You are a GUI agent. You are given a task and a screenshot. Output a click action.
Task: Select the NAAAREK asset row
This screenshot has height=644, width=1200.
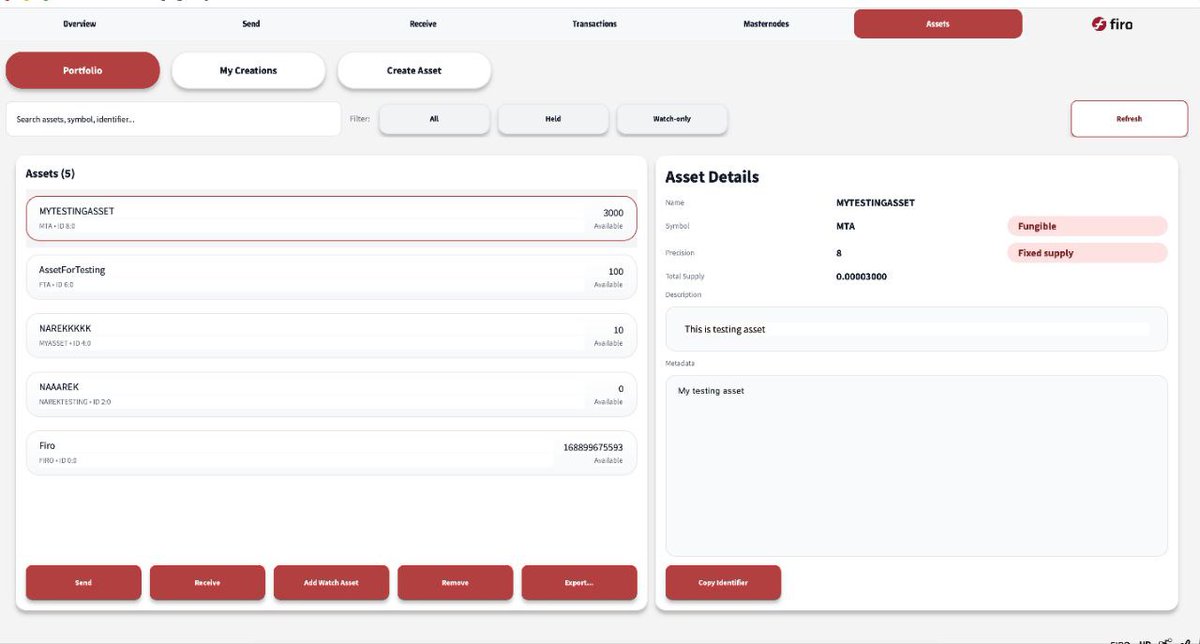pos(331,394)
